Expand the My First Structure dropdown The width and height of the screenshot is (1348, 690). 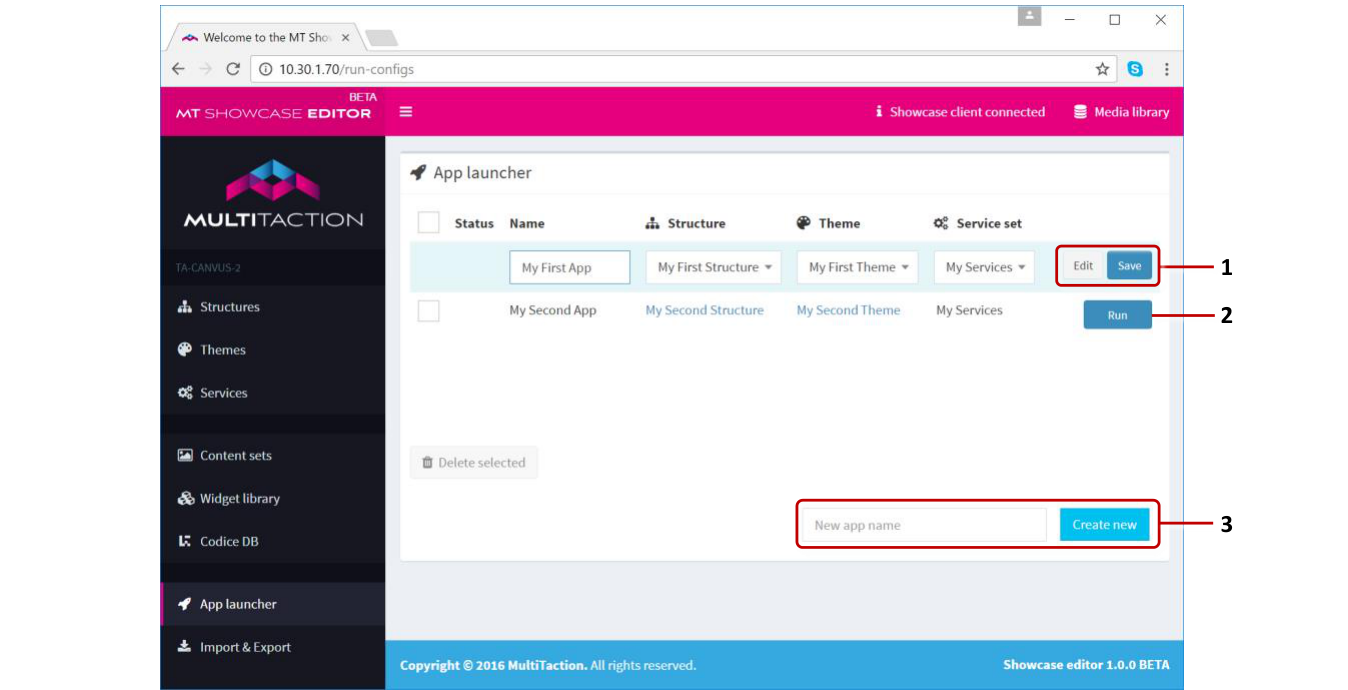click(x=714, y=267)
